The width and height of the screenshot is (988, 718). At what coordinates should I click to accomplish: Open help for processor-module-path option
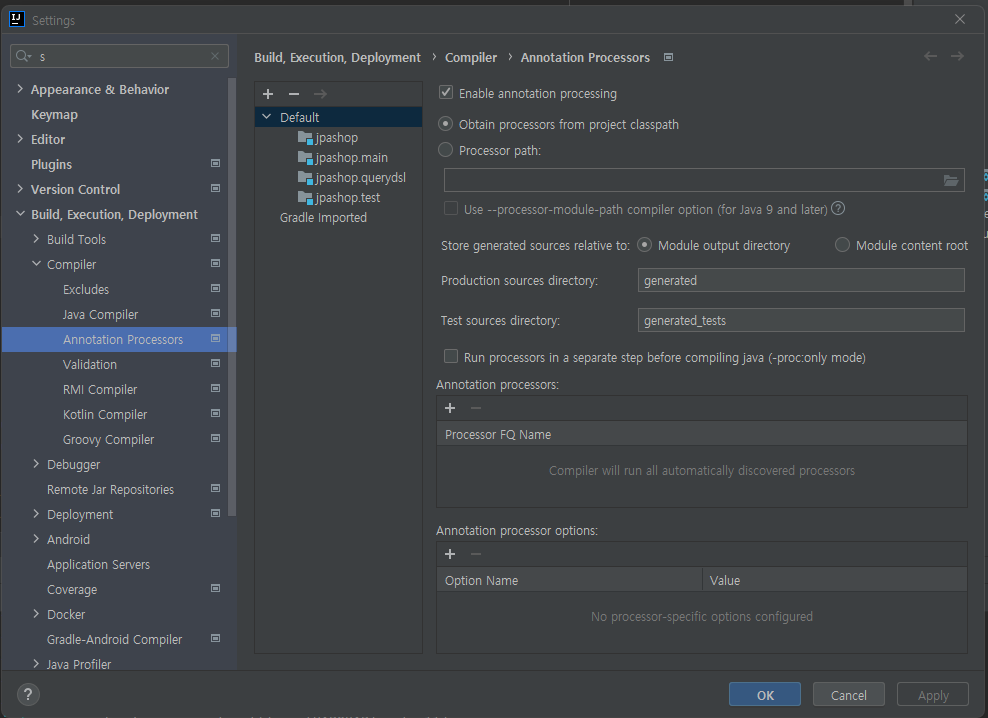(x=838, y=209)
